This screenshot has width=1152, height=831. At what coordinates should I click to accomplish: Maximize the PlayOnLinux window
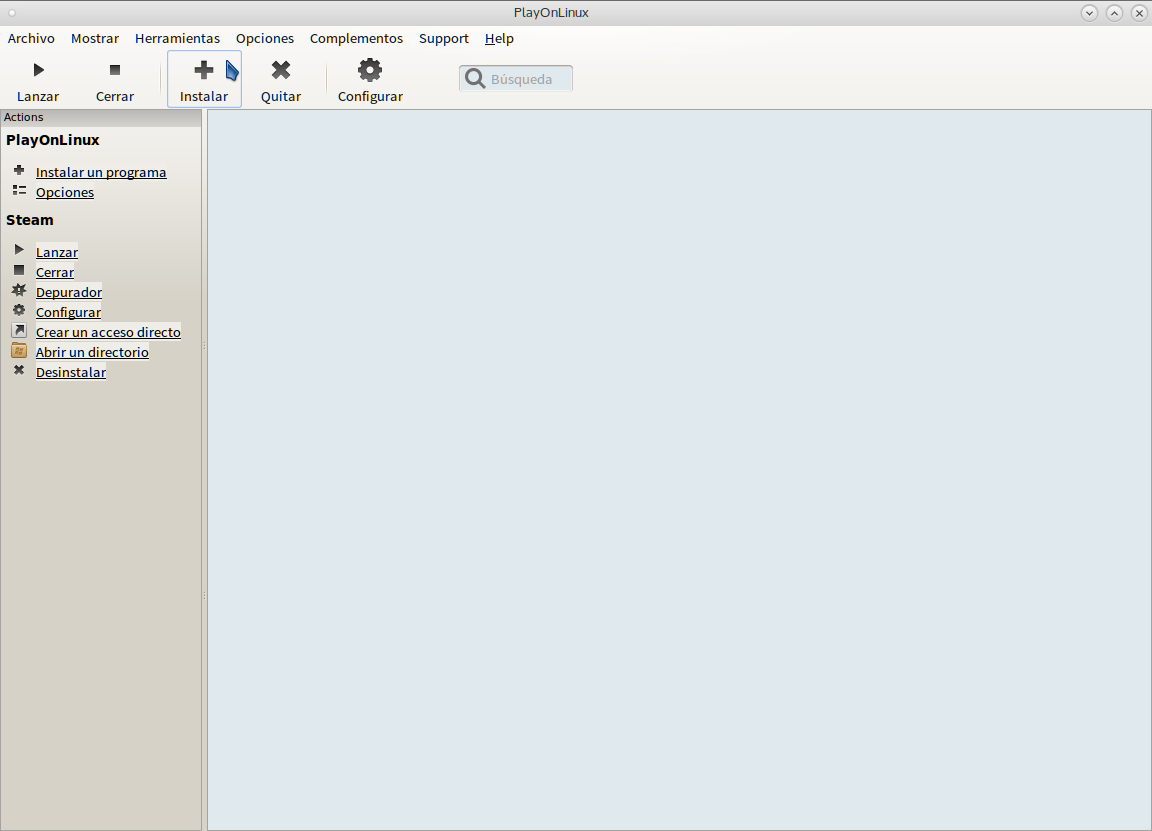coord(1115,12)
